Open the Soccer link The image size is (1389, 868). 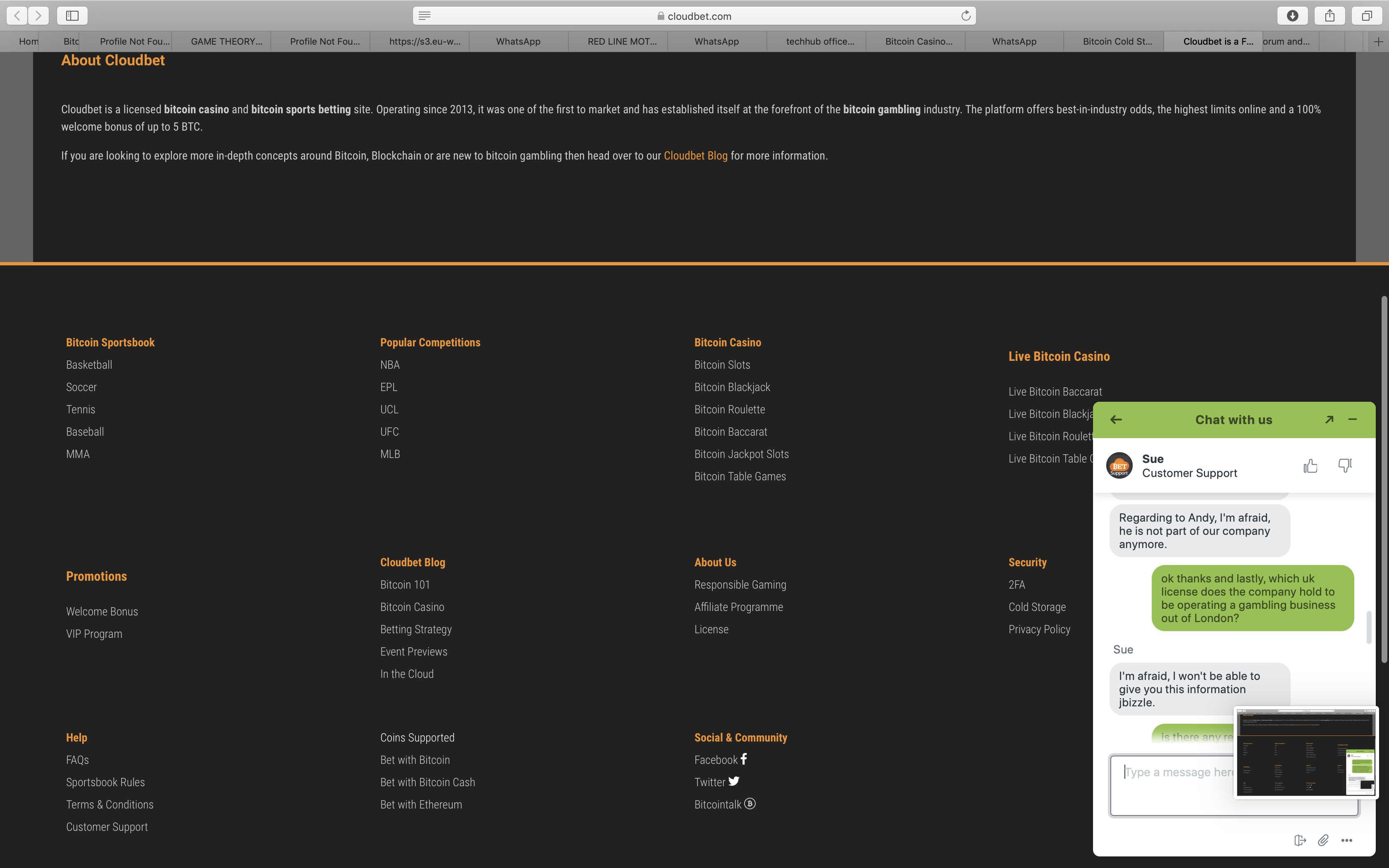click(81, 387)
